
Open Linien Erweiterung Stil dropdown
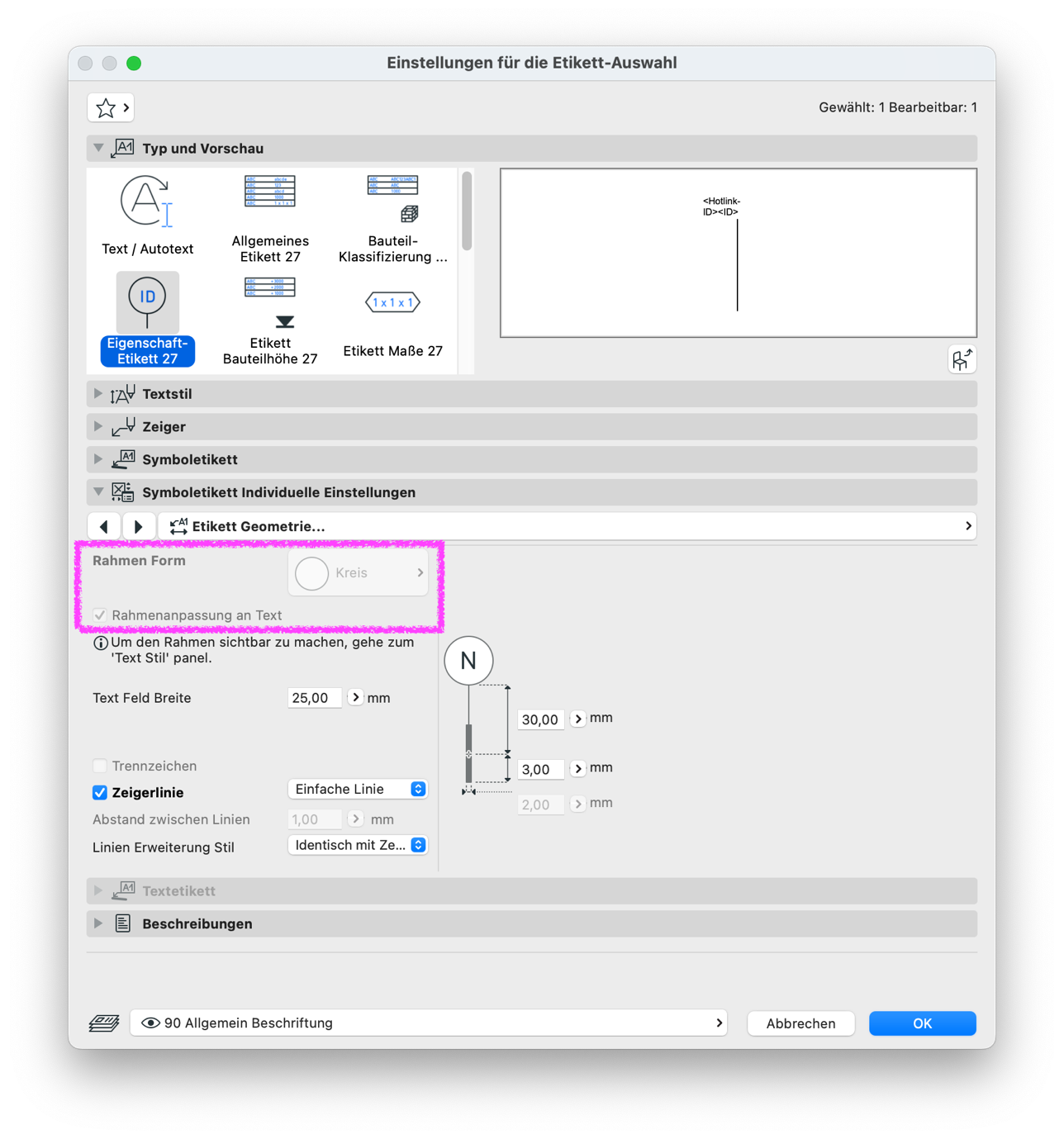[x=358, y=845]
